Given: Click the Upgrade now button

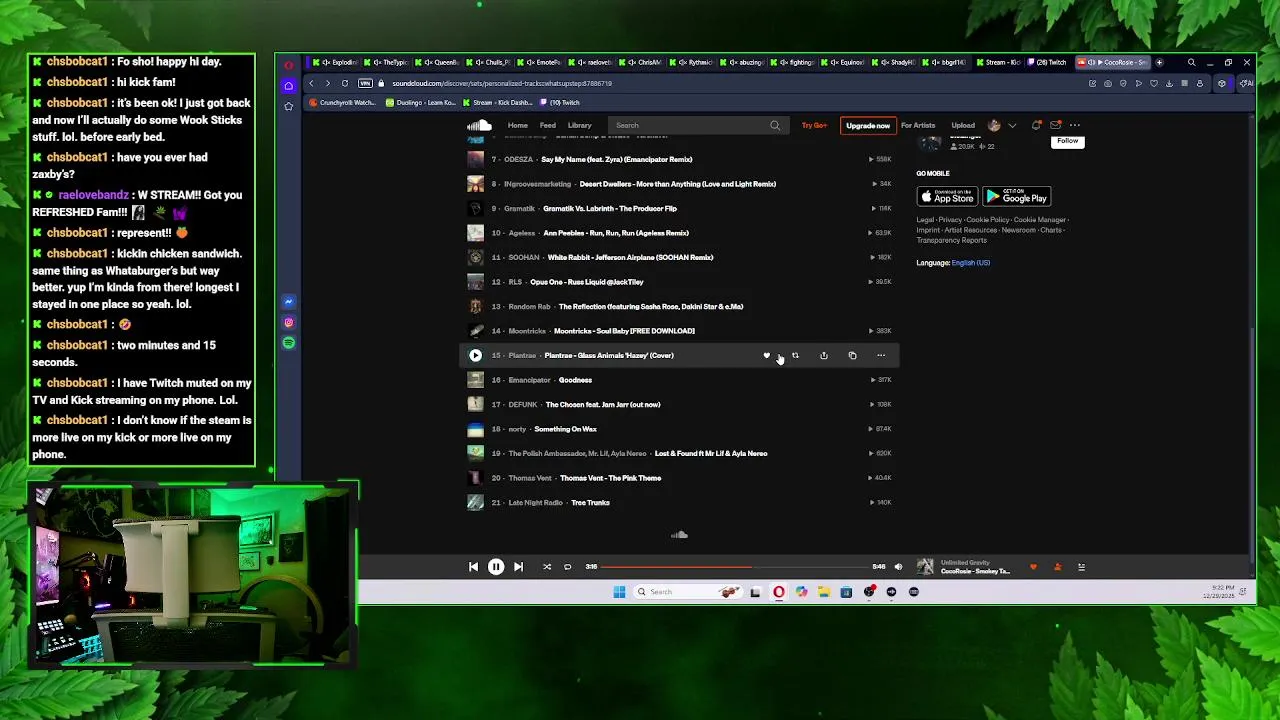Looking at the screenshot, I should click(867, 125).
